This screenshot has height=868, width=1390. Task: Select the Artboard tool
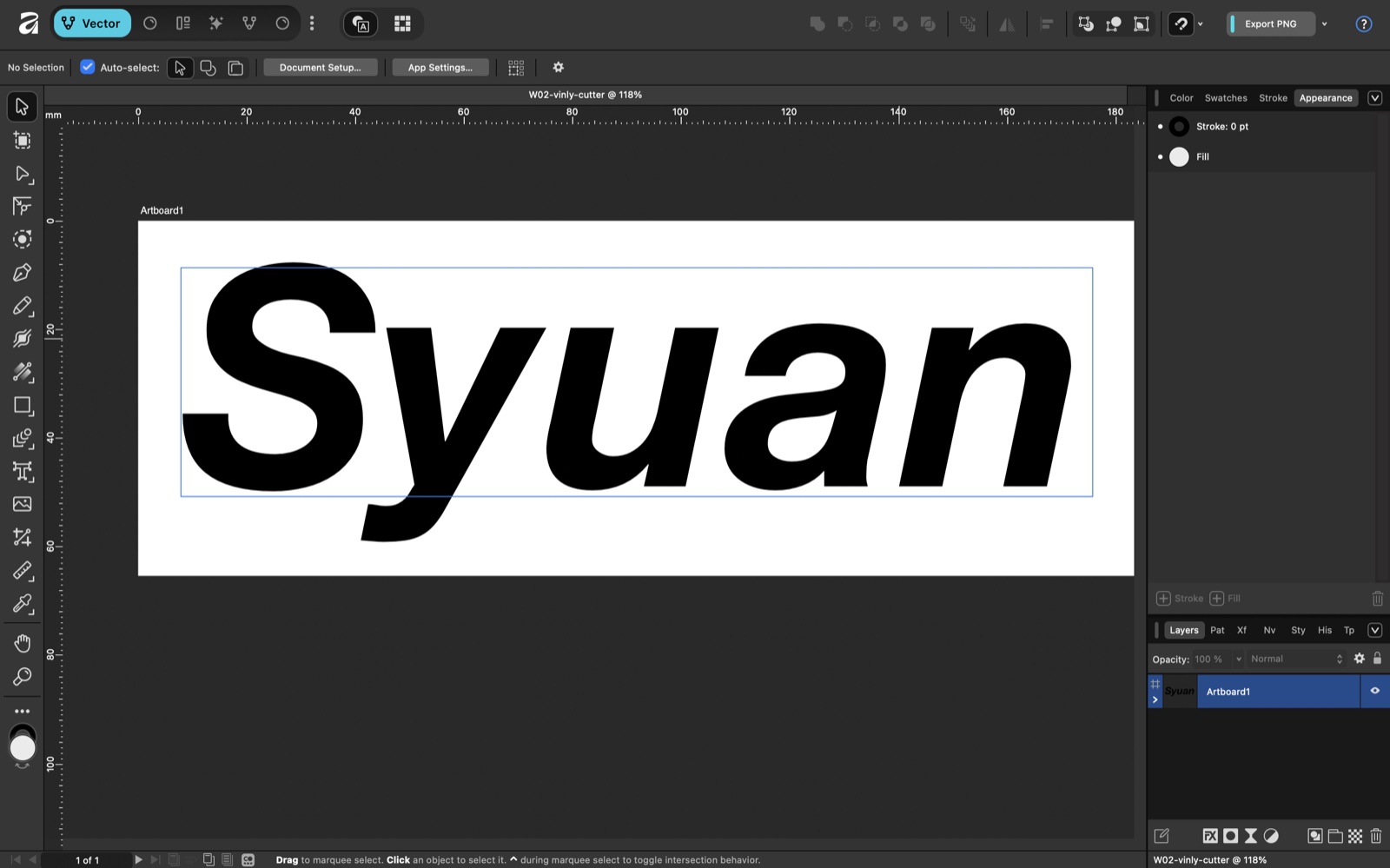(x=23, y=140)
